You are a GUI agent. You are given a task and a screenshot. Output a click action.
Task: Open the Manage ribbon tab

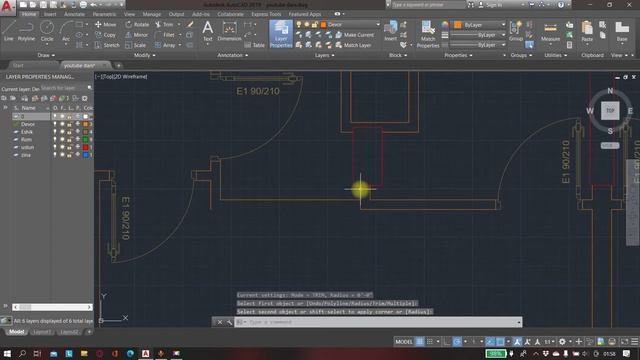point(151,14)
